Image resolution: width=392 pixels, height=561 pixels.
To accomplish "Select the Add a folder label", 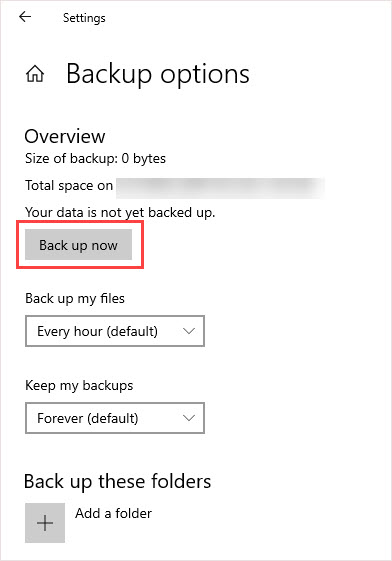I will coord(113,513).
